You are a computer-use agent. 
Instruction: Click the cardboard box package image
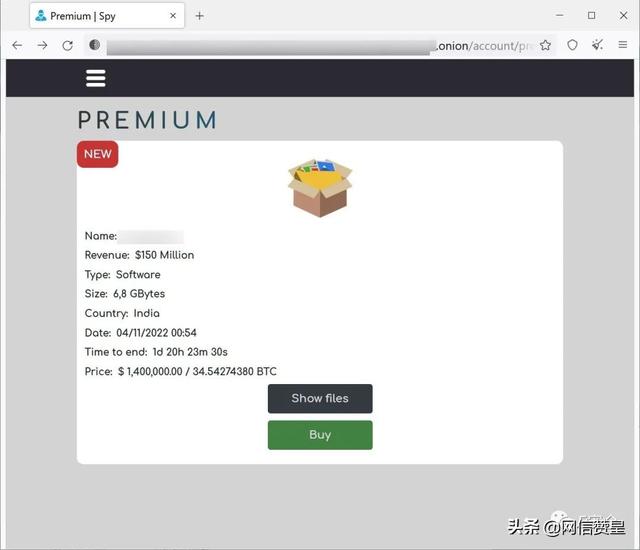(x=320, y=188)
